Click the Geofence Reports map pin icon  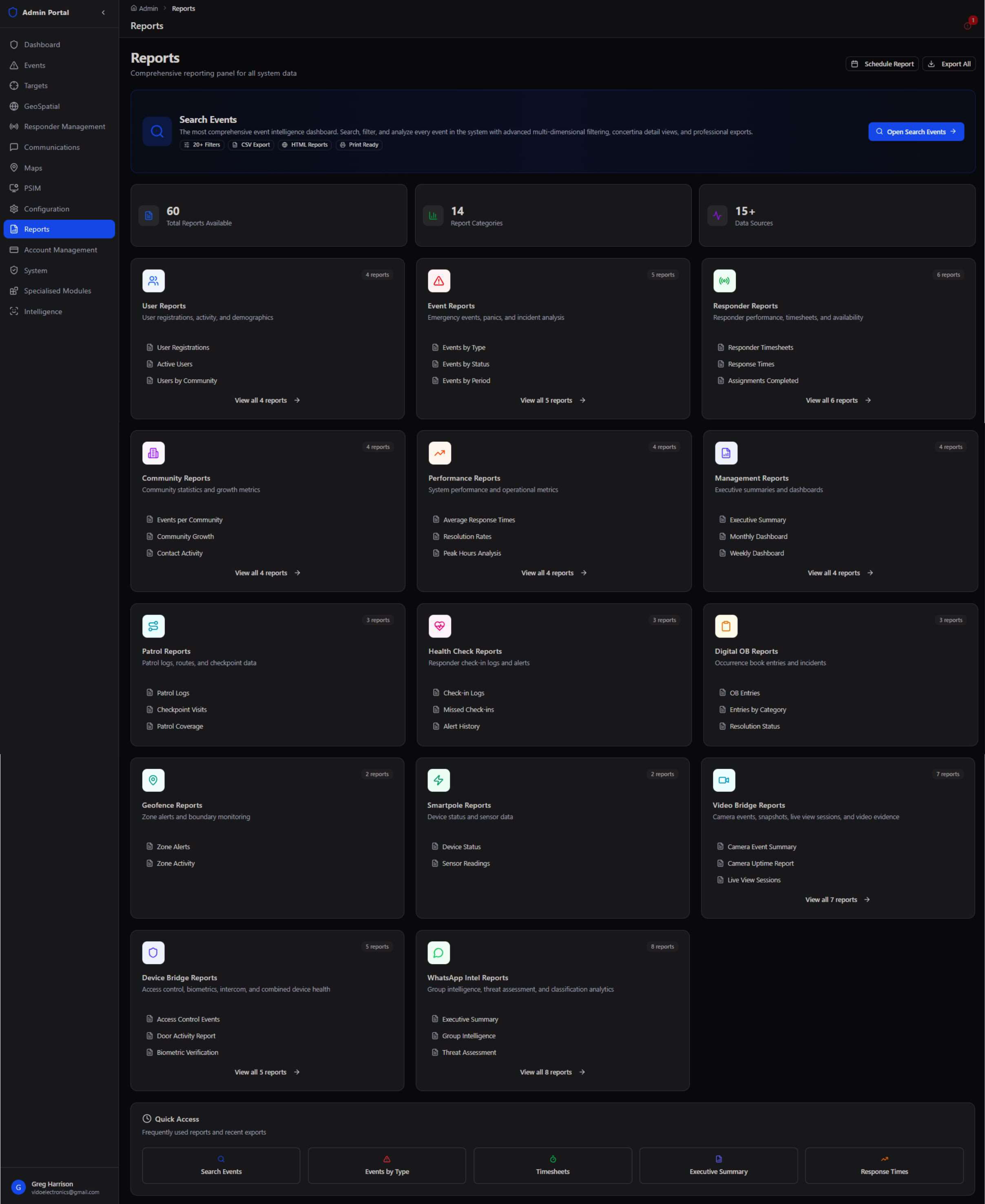pyautogui.click(x=153, y=780)
